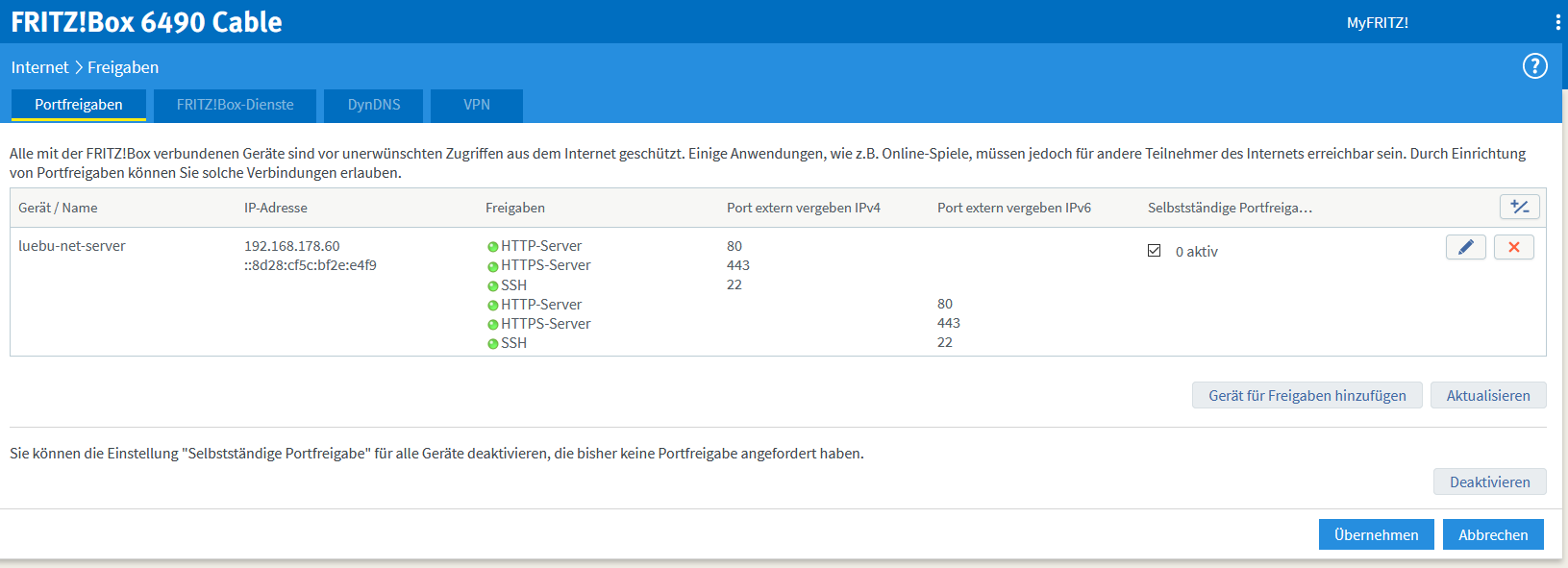Click the Internet breadcrumb link

pyautogui.click(x=39, y=67)
